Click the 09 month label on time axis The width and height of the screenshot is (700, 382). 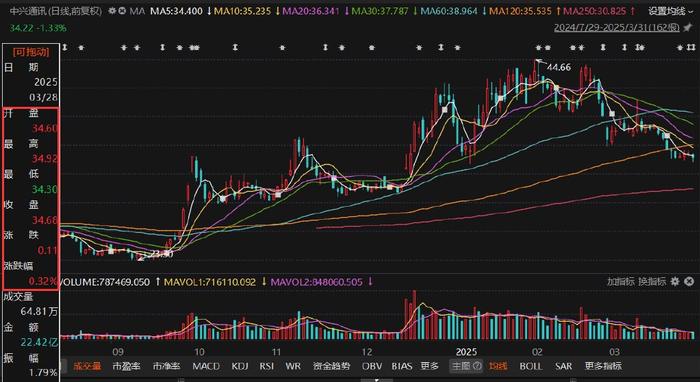(x=118, y=351)
